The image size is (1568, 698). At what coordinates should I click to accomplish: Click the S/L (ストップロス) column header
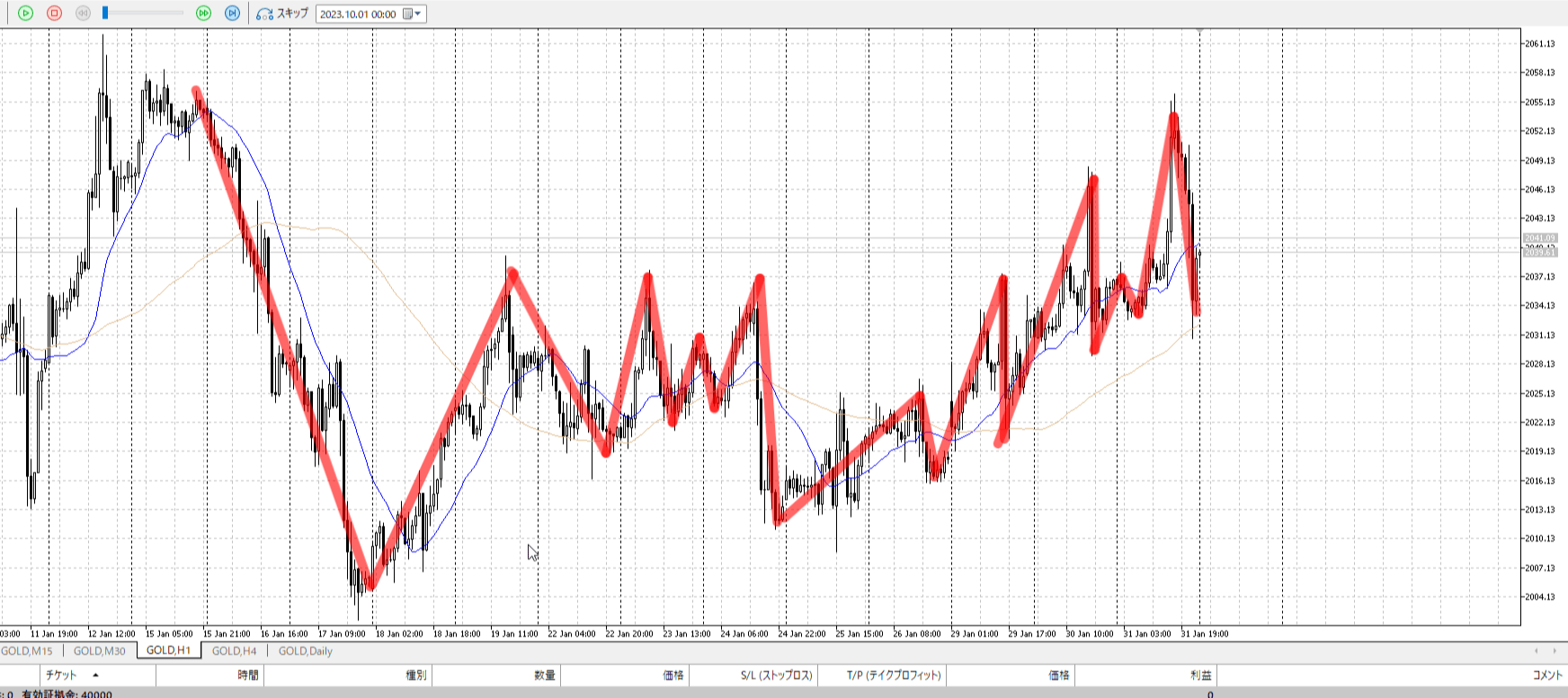[776, 676]
